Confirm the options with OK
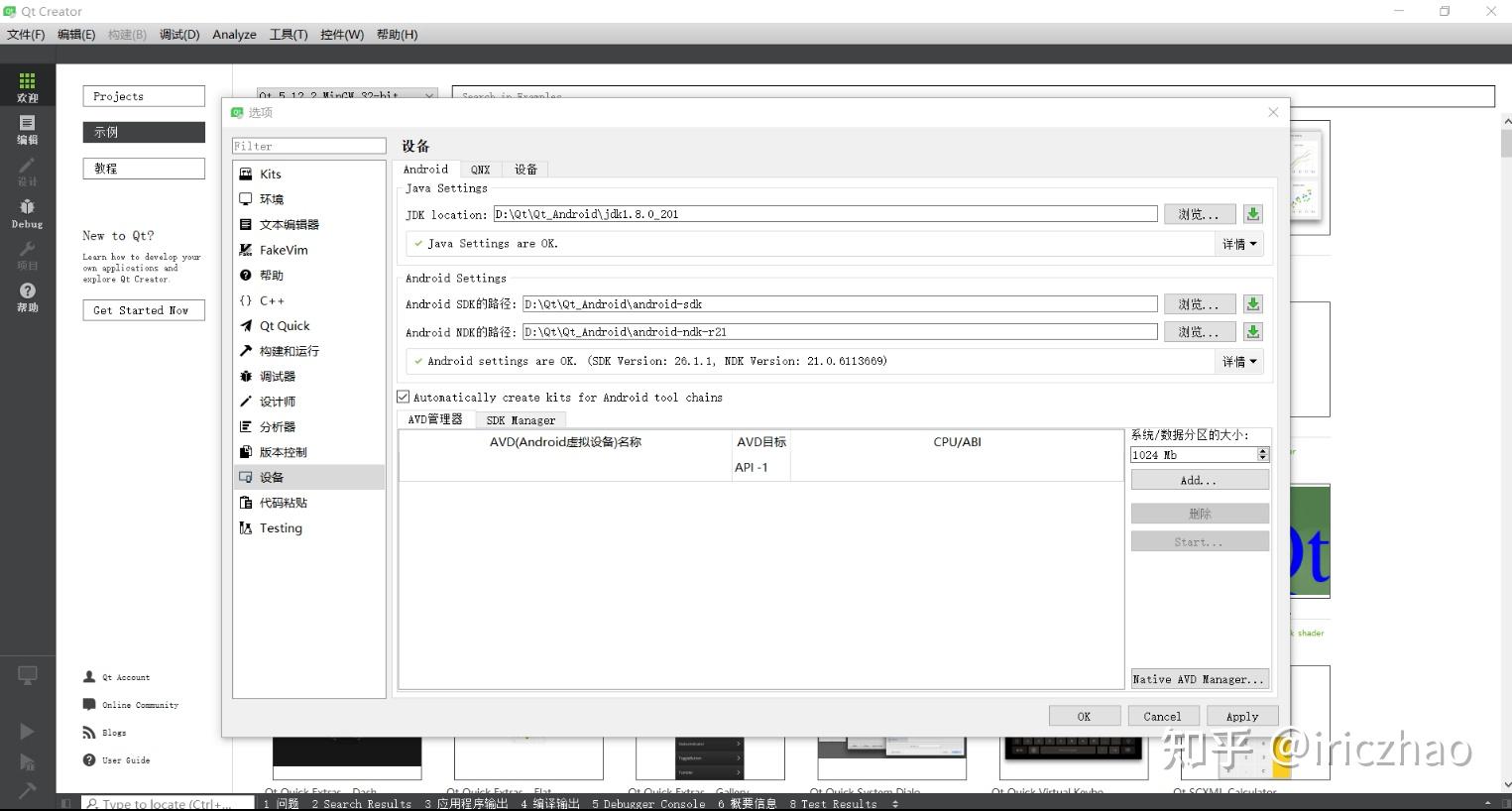 (1085, 716)
